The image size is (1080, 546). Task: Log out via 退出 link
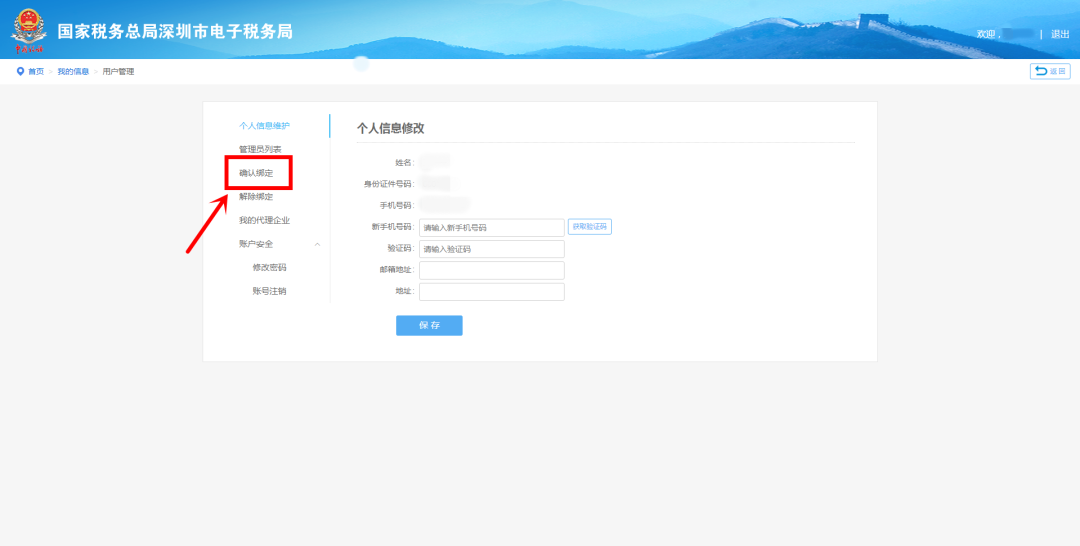pos(1060,34)
